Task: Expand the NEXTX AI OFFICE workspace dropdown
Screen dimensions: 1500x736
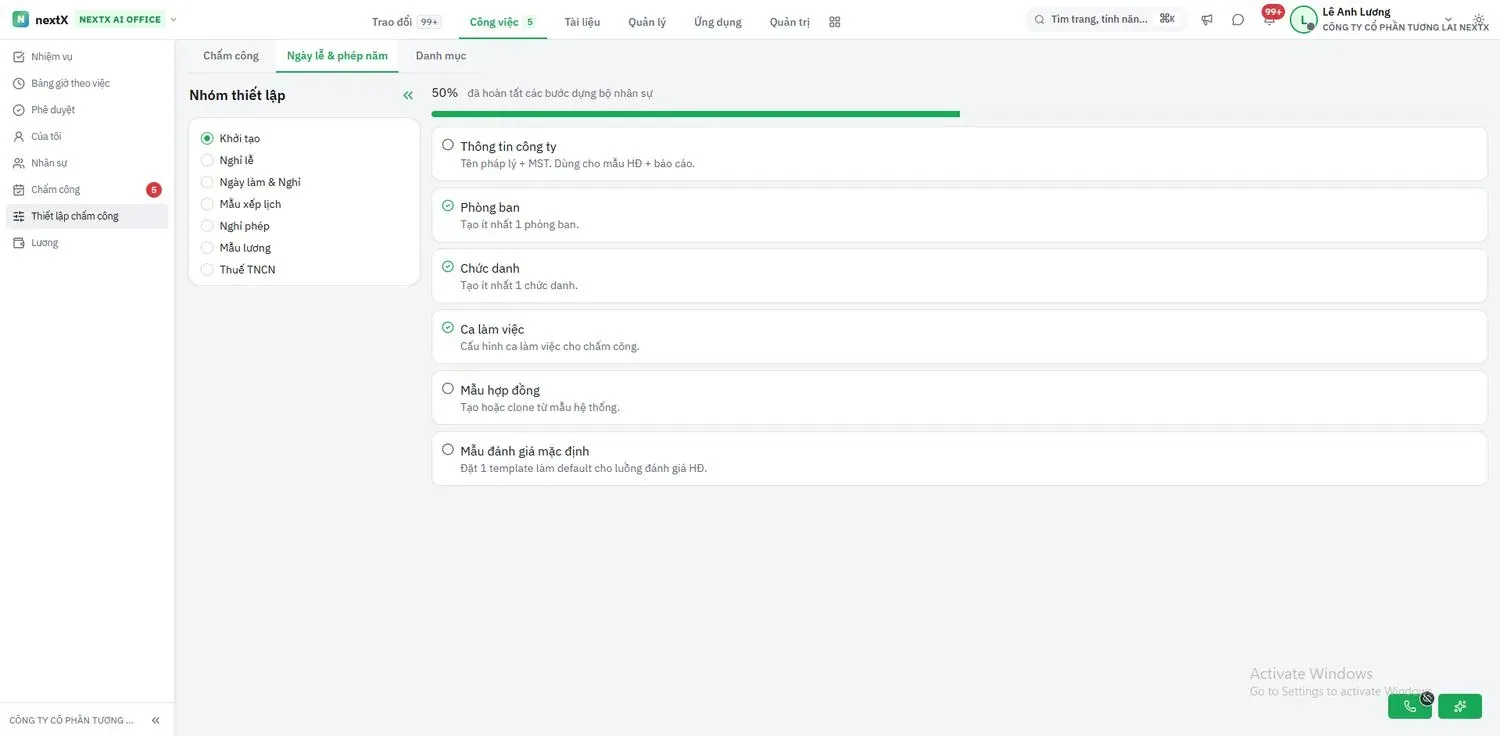Action: [173, 20]
